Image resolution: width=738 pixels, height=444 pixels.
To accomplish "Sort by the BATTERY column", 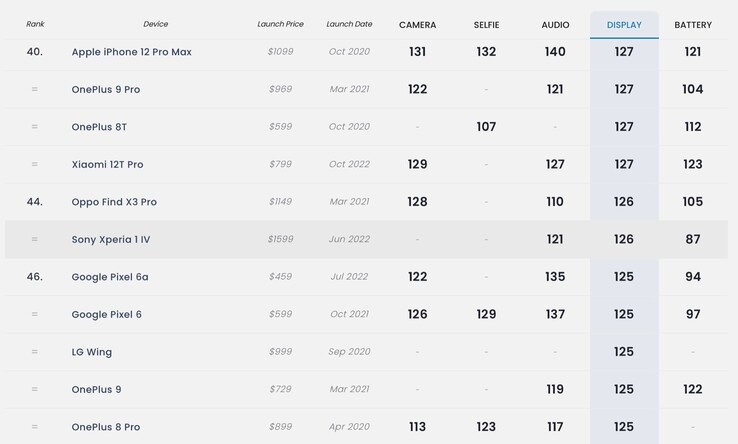I will point(693,25).
